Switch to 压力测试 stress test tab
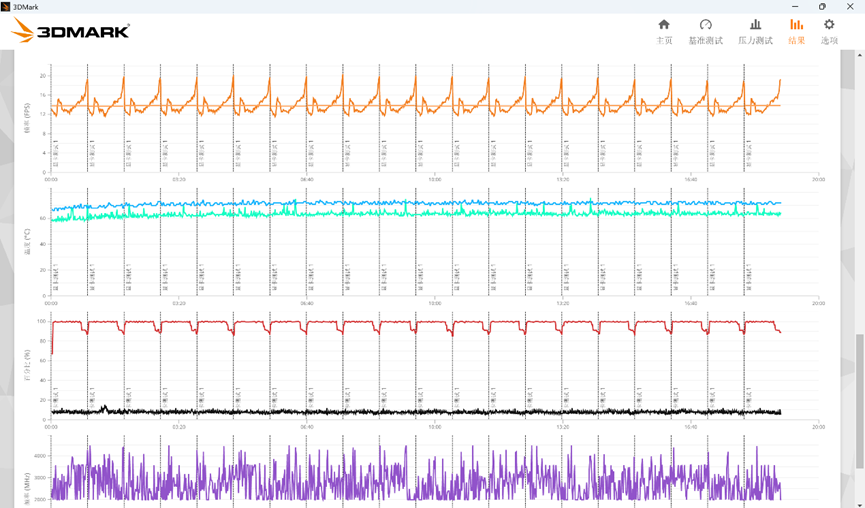865x508 pixels. pos(755,31)
